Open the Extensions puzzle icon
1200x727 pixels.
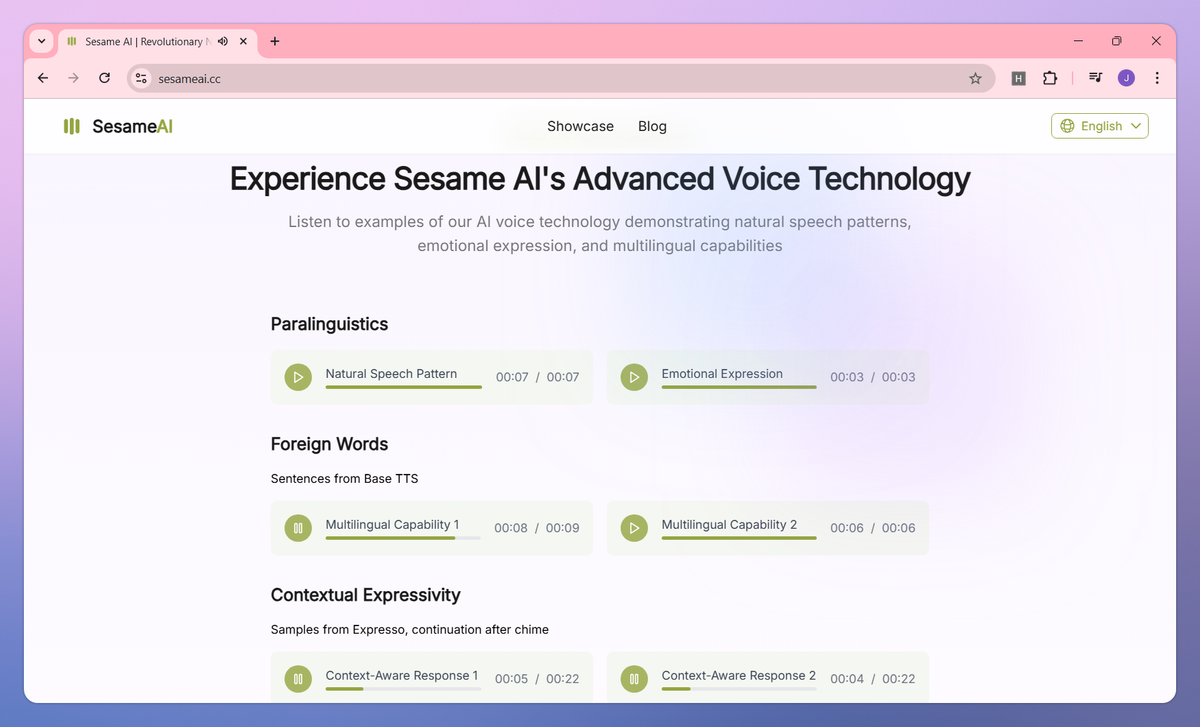1049,78
